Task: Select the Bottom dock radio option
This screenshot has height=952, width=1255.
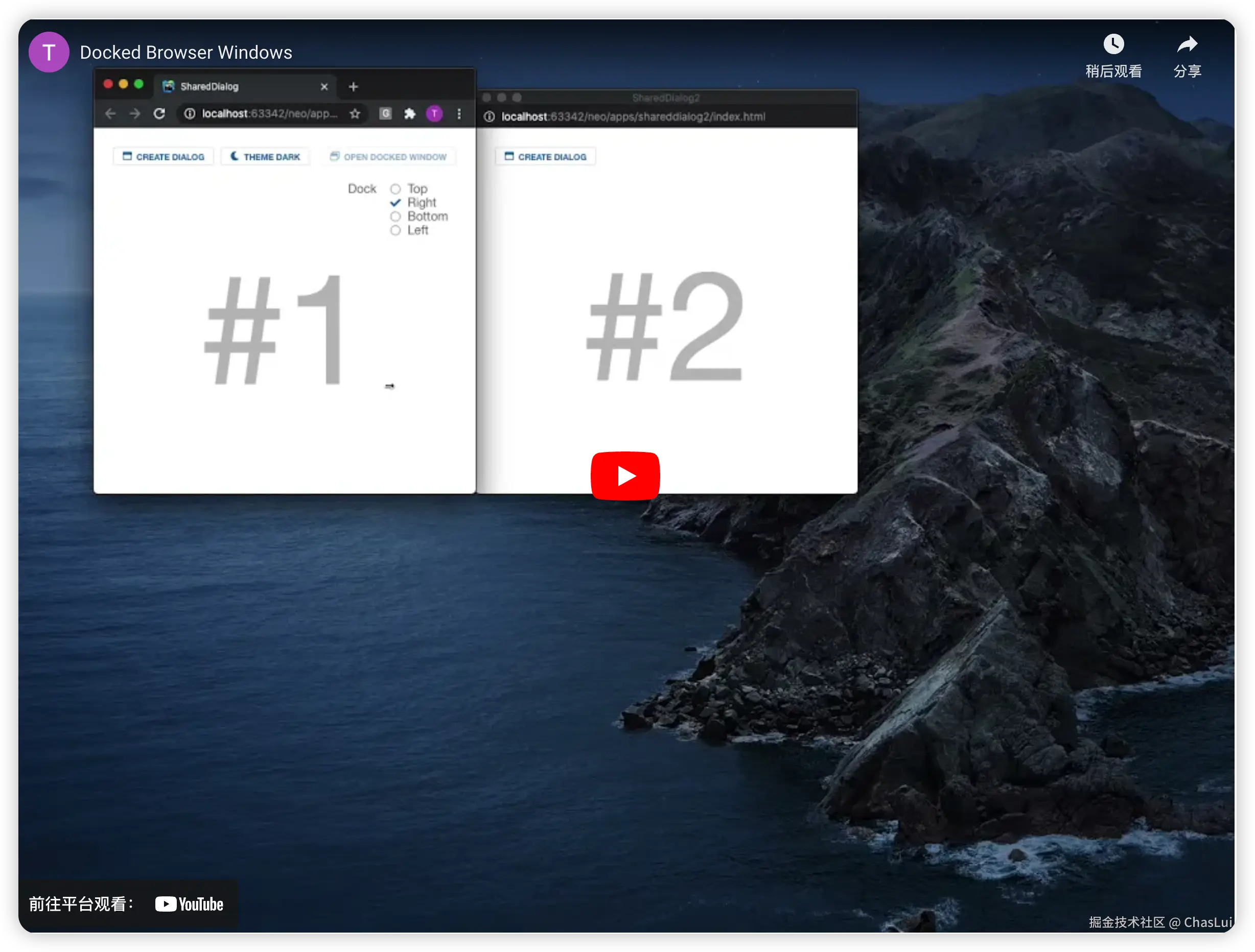Action: tap(396, 217)
